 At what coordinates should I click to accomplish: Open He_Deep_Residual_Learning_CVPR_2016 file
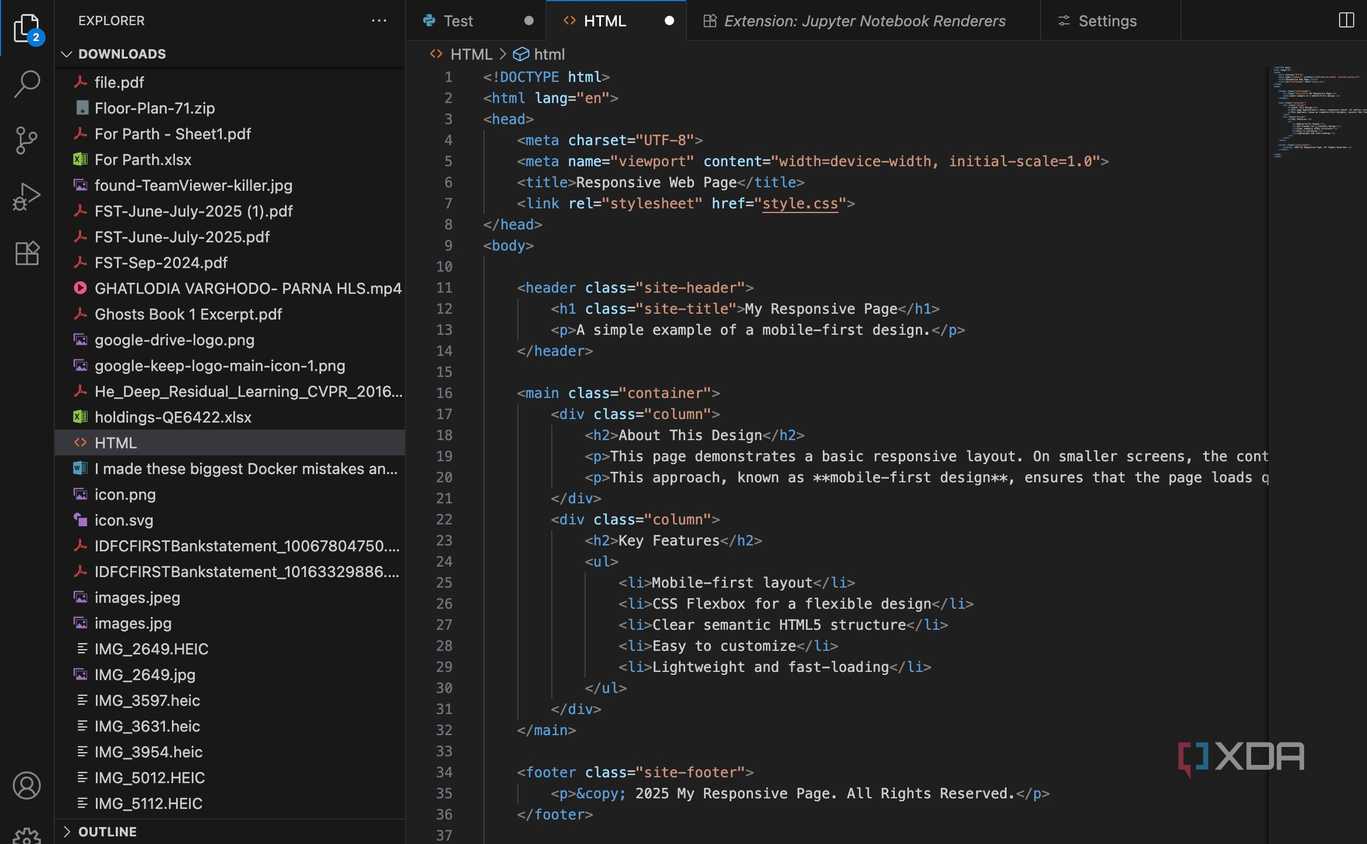click(230, 391)
